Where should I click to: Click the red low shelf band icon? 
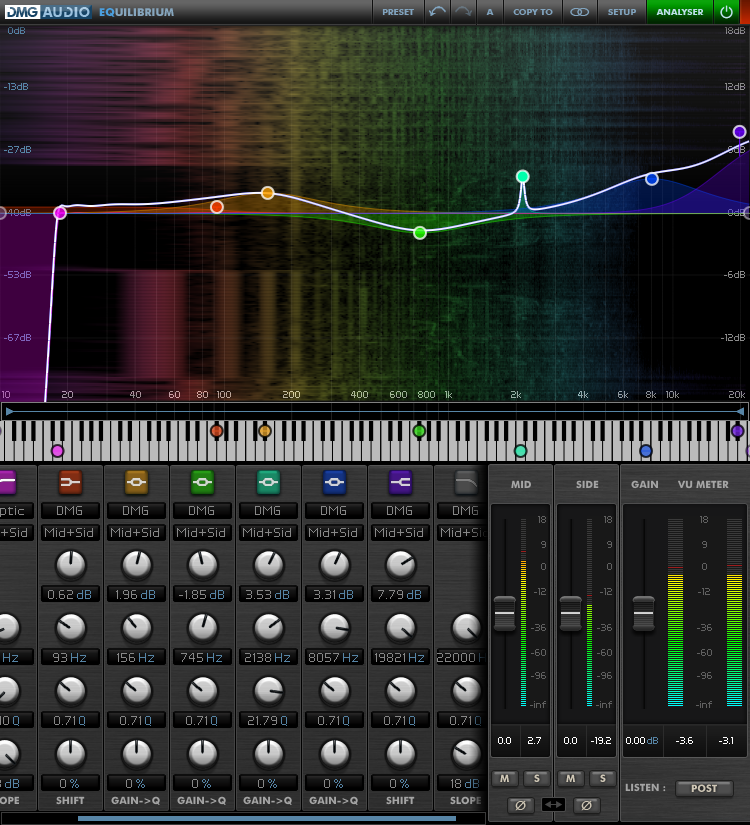click(x=70, y=484)
